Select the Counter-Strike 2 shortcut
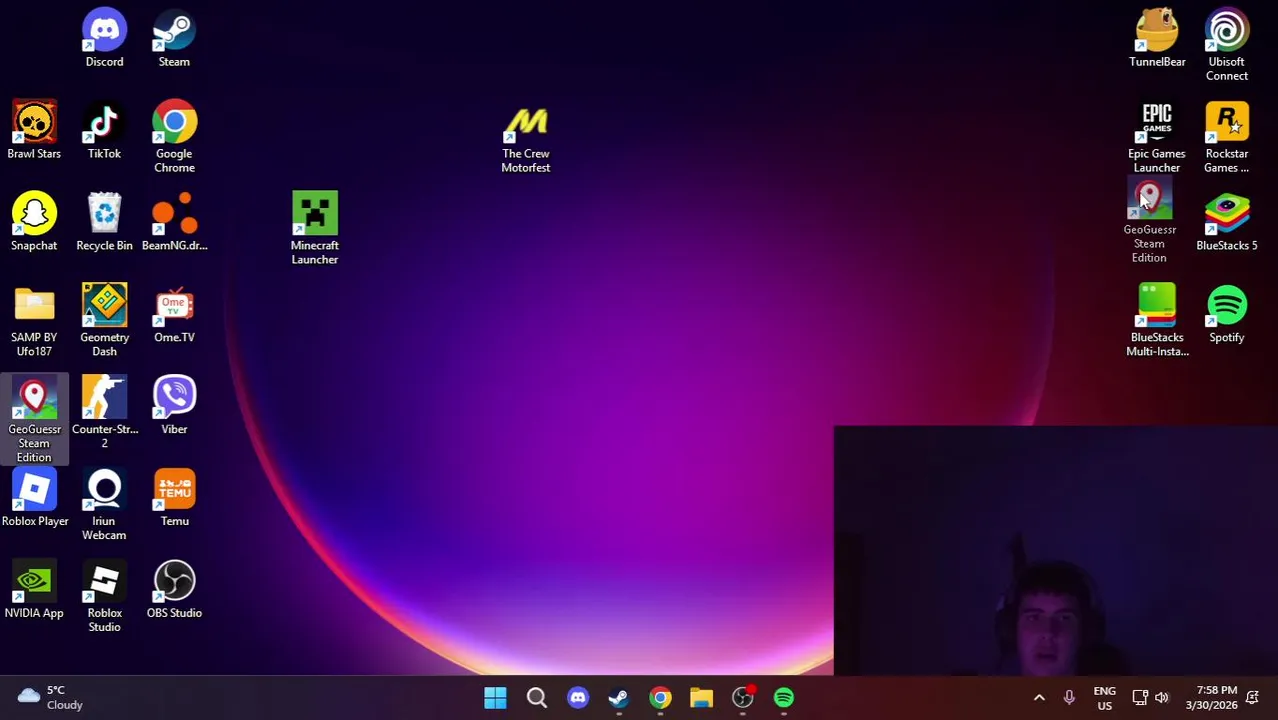The width and height of the screenshot is (1278, 720). (104, 413)
